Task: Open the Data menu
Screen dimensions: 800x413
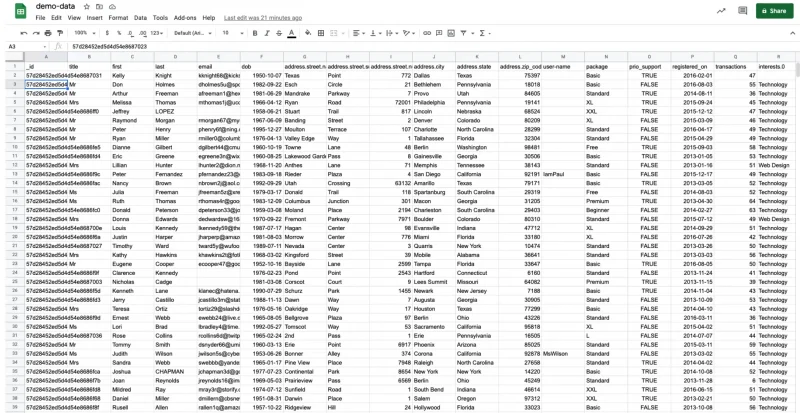Action: point(140,18)
